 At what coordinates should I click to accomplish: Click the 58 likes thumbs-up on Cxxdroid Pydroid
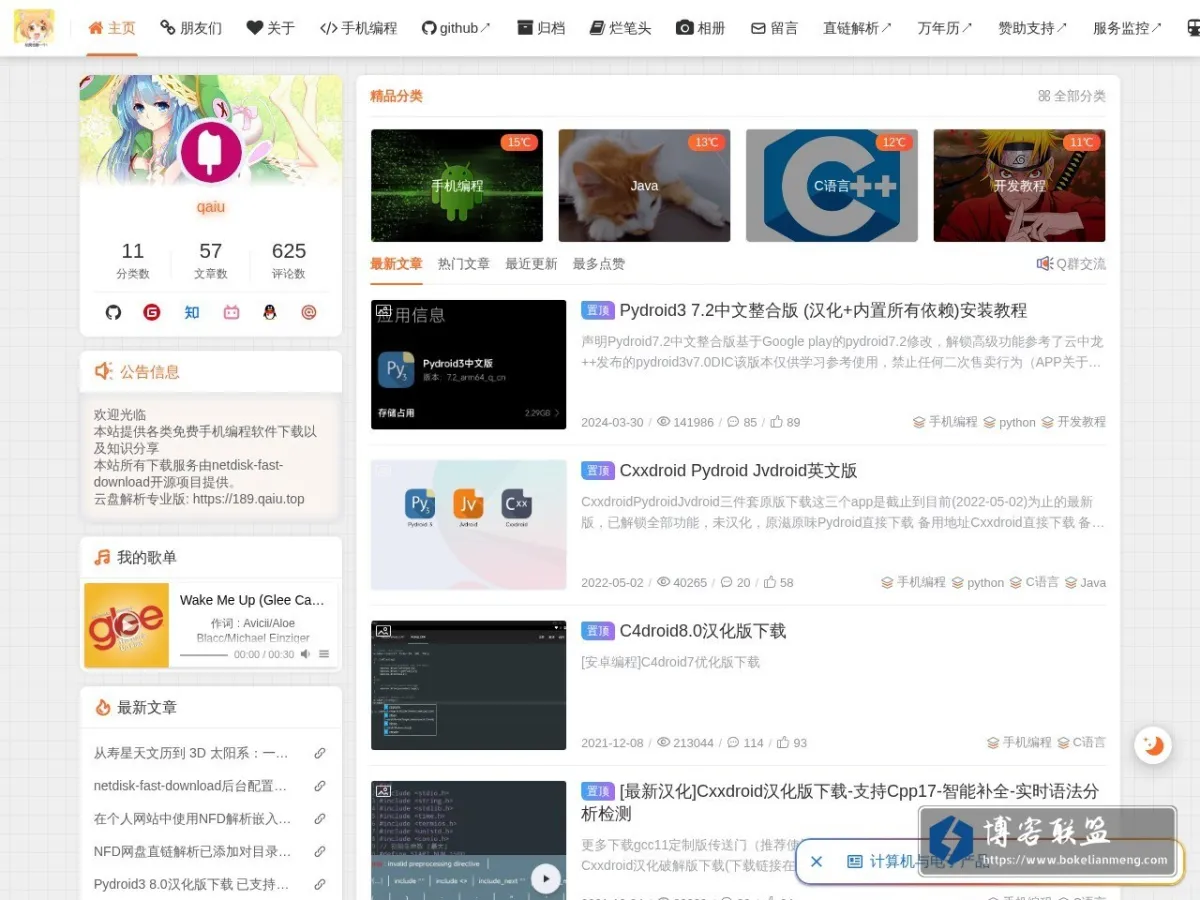[779, 582]
